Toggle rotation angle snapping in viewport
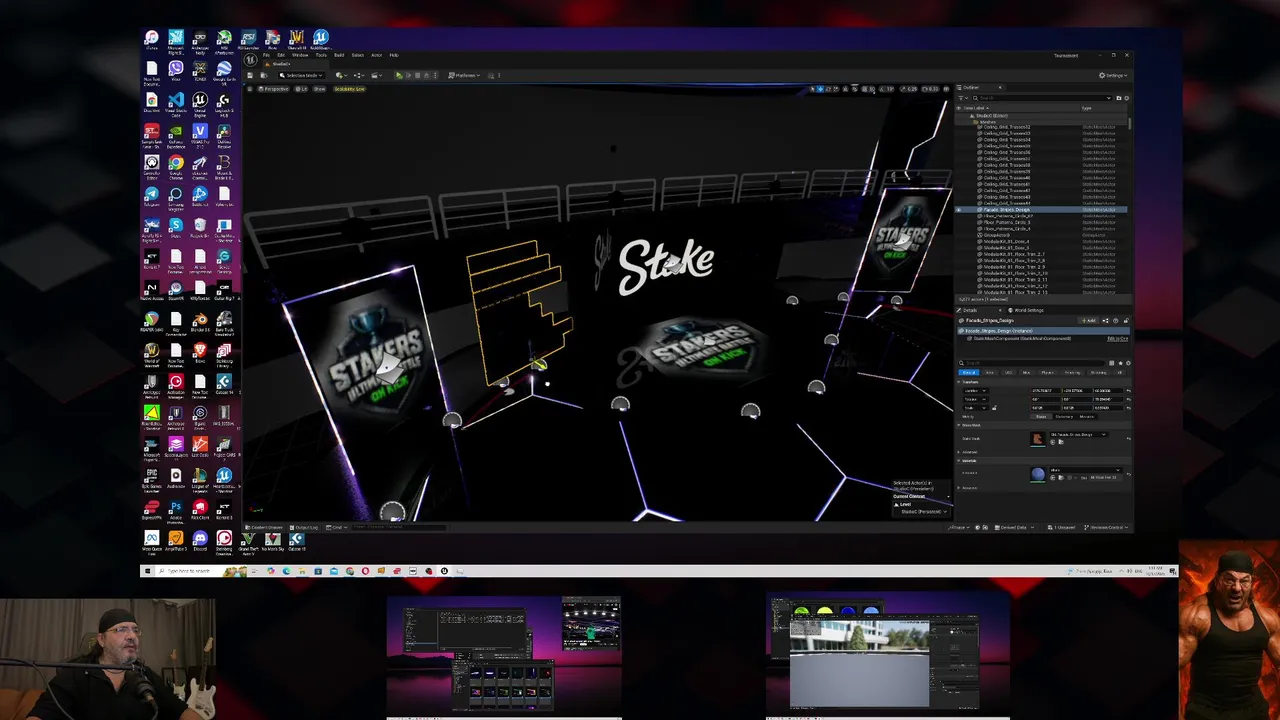Image resolution: width=1280 pixels, height=720 pixels. coord(882,89)
